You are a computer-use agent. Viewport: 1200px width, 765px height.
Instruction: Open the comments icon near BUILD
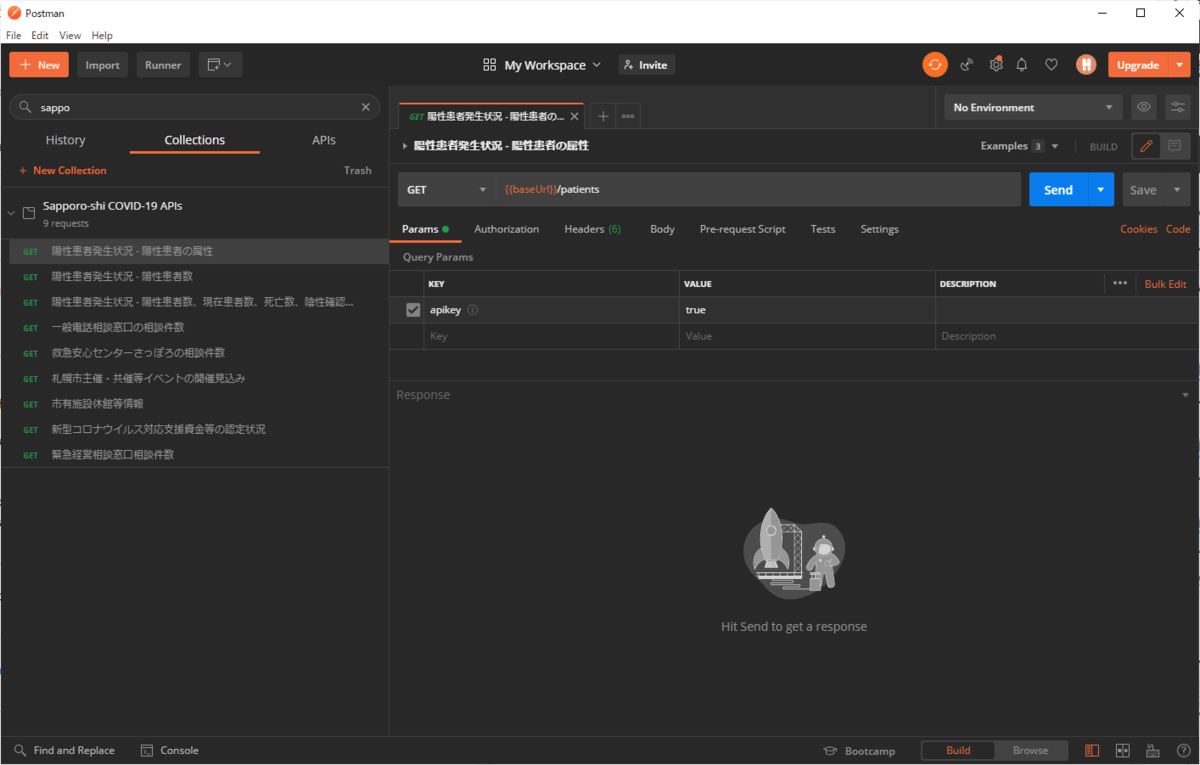pos(1174,146)
